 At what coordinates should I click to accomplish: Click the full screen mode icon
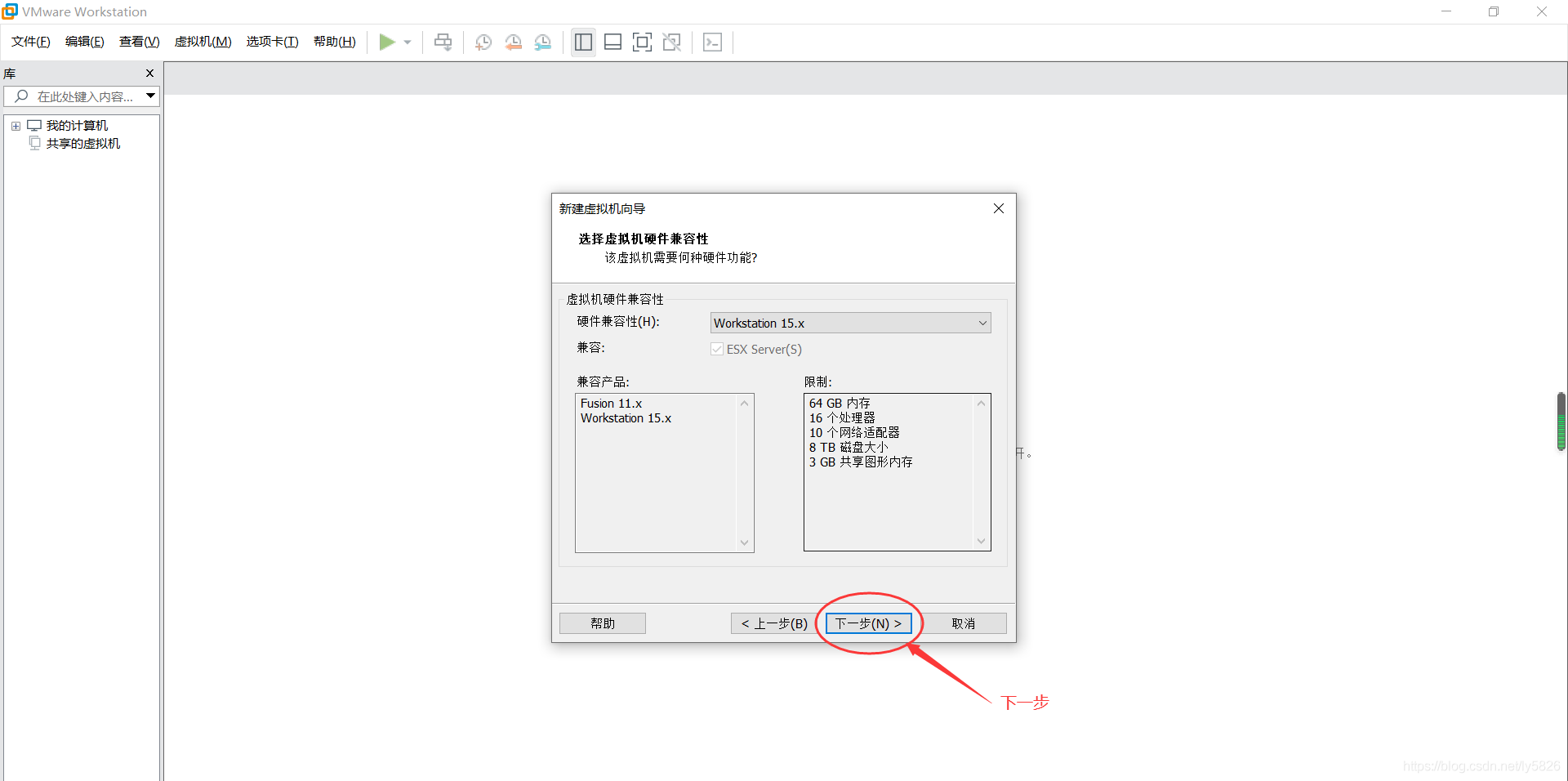(x=643, y=42)
